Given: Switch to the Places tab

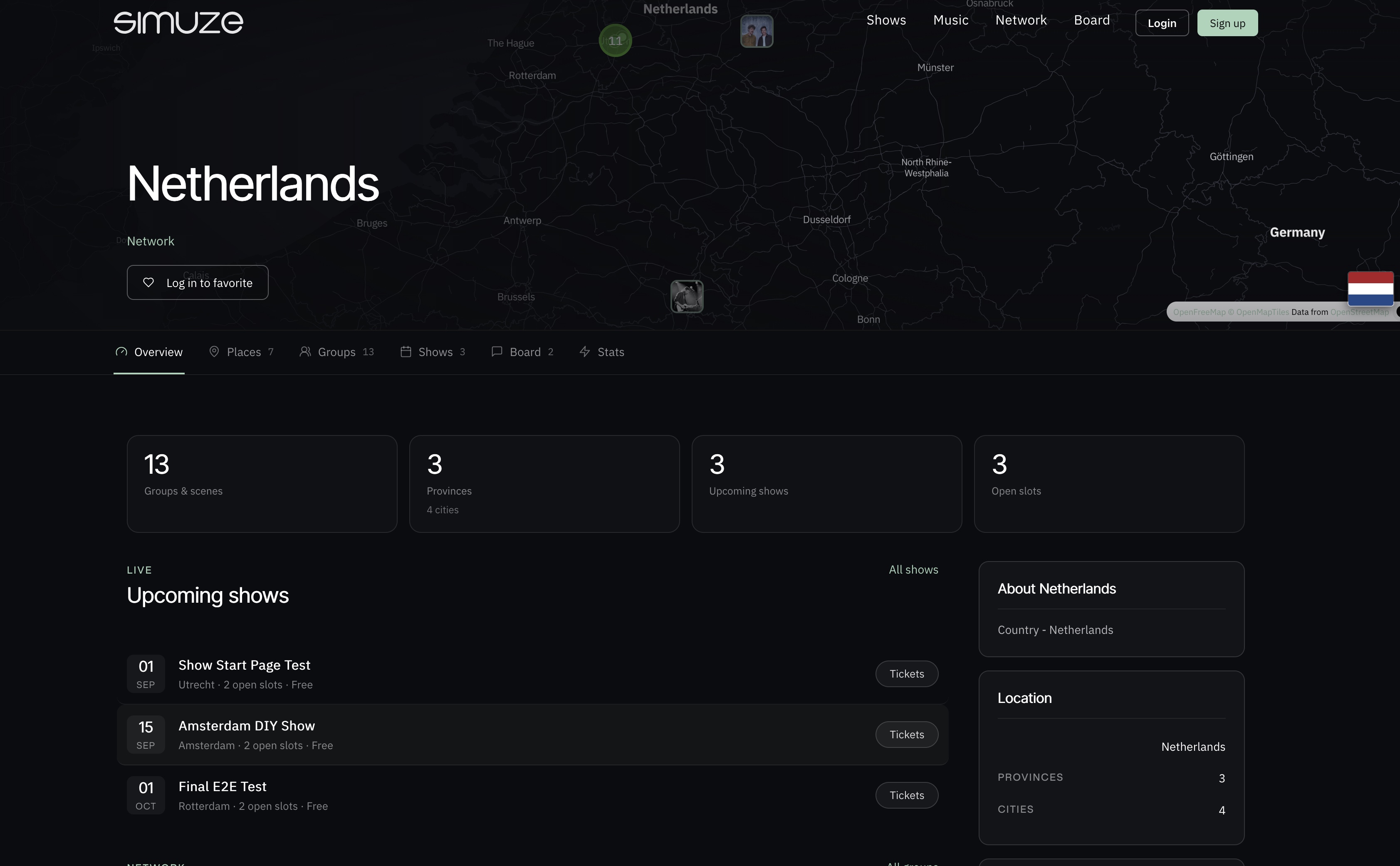Looking at the screenshot, I should (241, 351).
